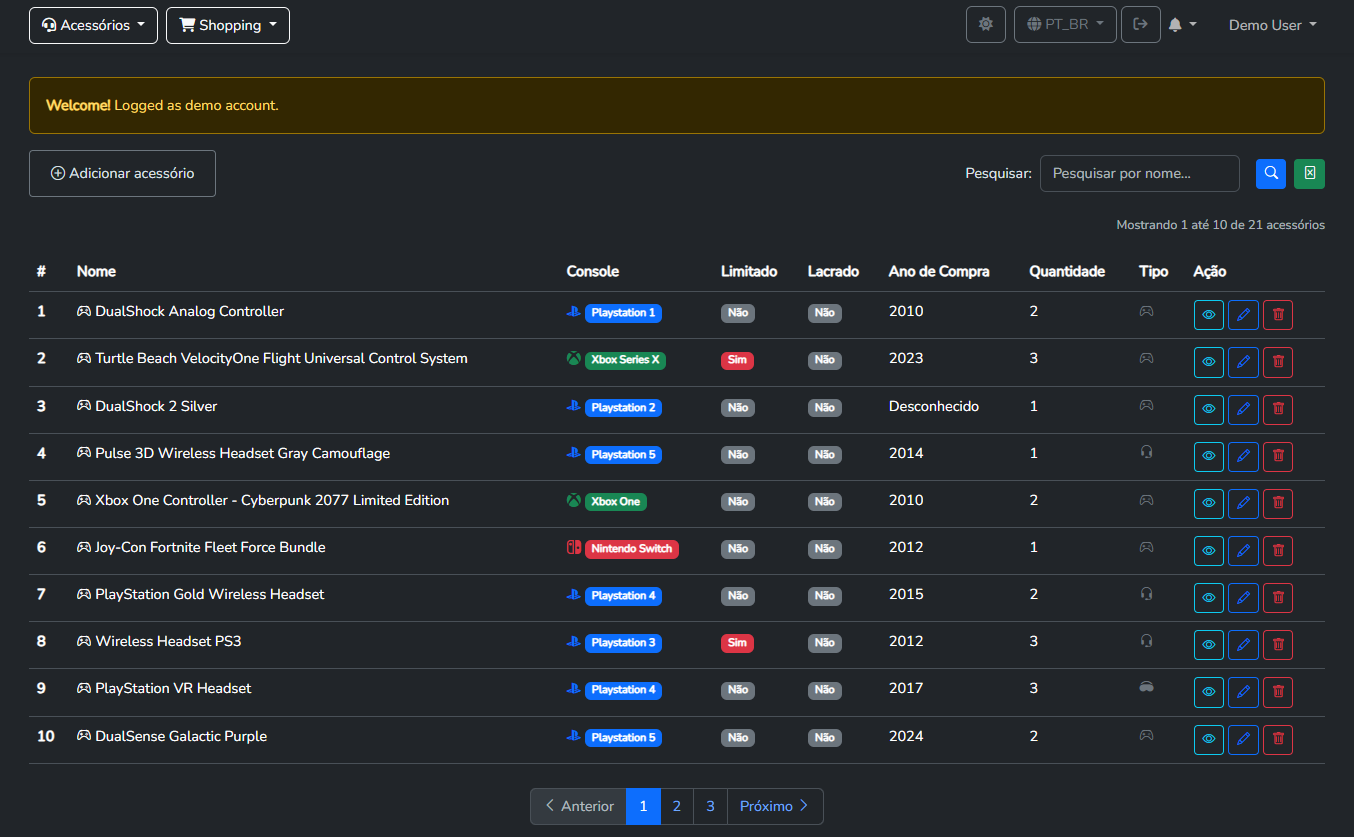Click trash icon for PlayStation VR Headset

[x=1277, y=692]
